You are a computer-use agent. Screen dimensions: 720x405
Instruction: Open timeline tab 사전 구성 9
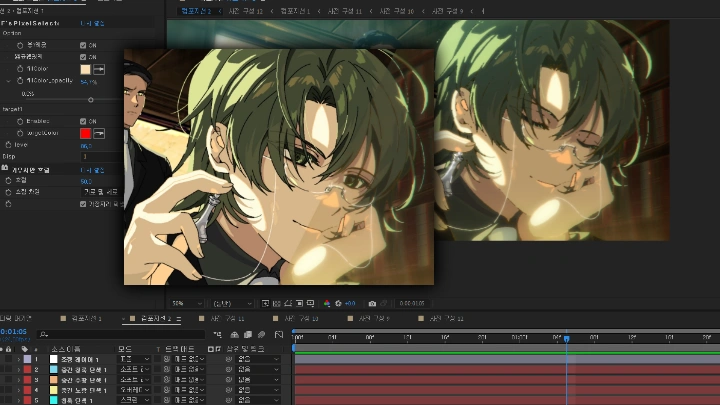point(374,318)
